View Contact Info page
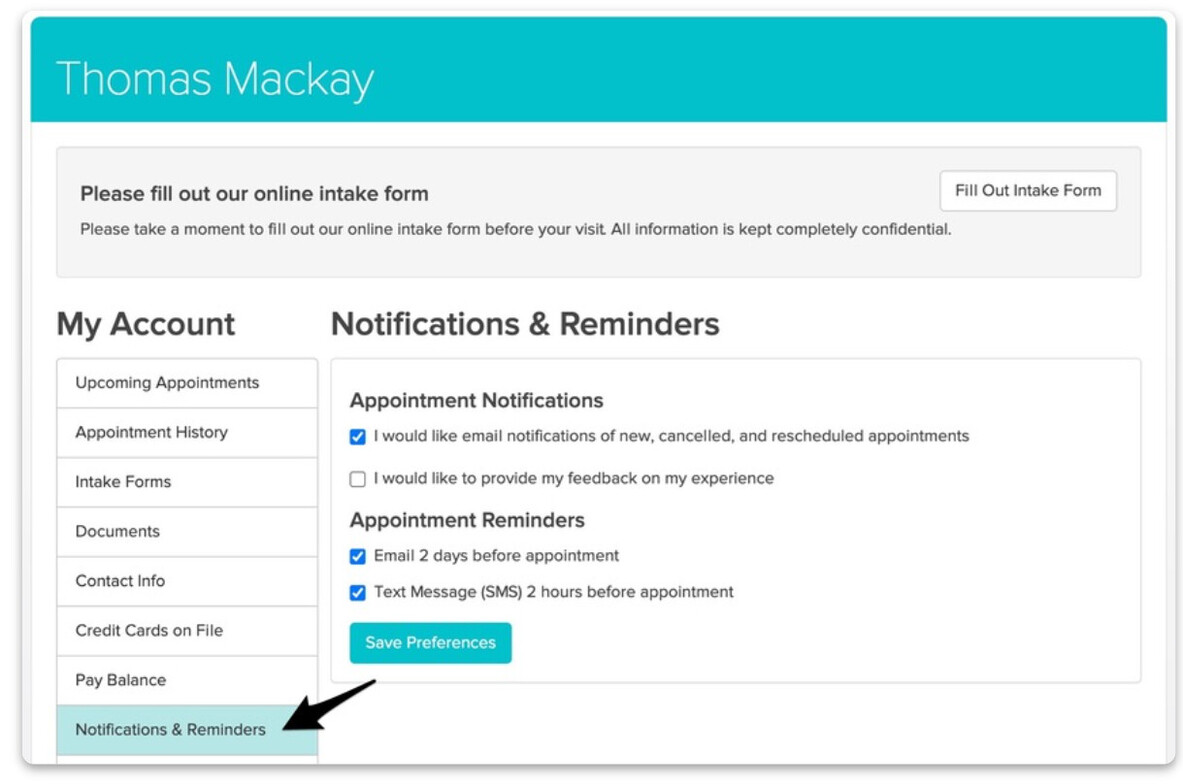Viewport: 1183px width, 784px height. point(120,581)
